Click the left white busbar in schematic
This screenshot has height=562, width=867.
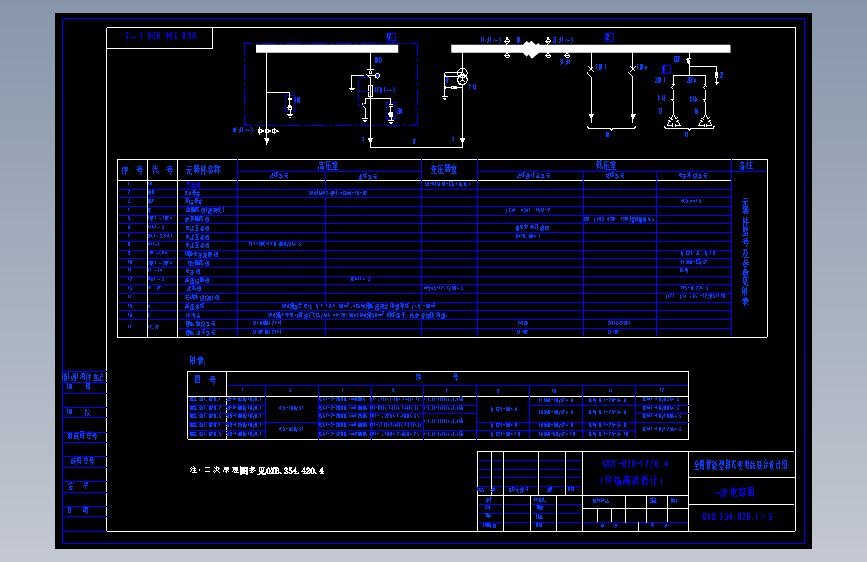tap(327, 49)
